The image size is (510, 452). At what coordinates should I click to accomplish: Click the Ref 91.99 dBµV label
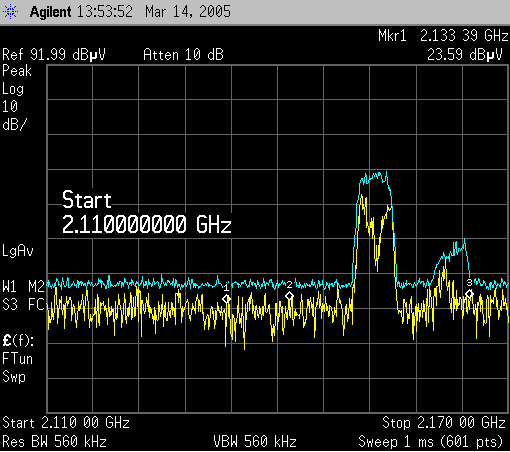(54, 55)
